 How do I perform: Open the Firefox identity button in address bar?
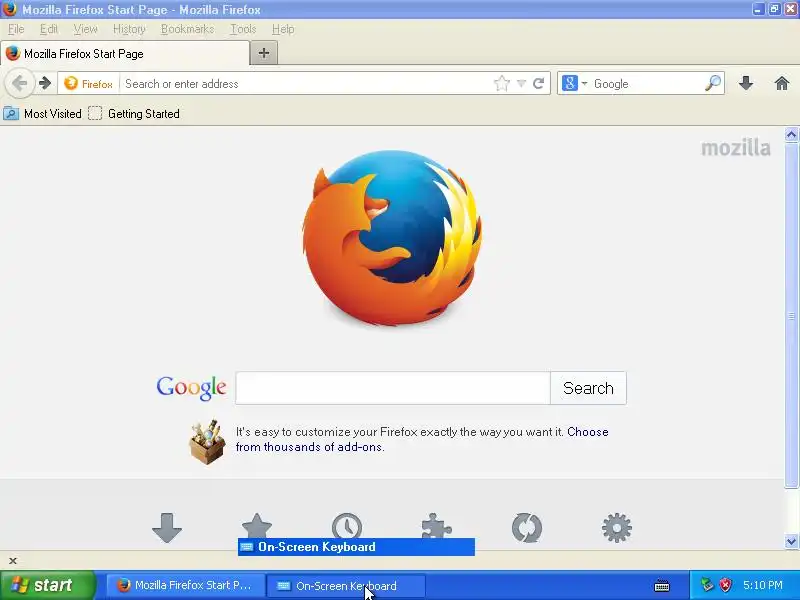[89, 84]
